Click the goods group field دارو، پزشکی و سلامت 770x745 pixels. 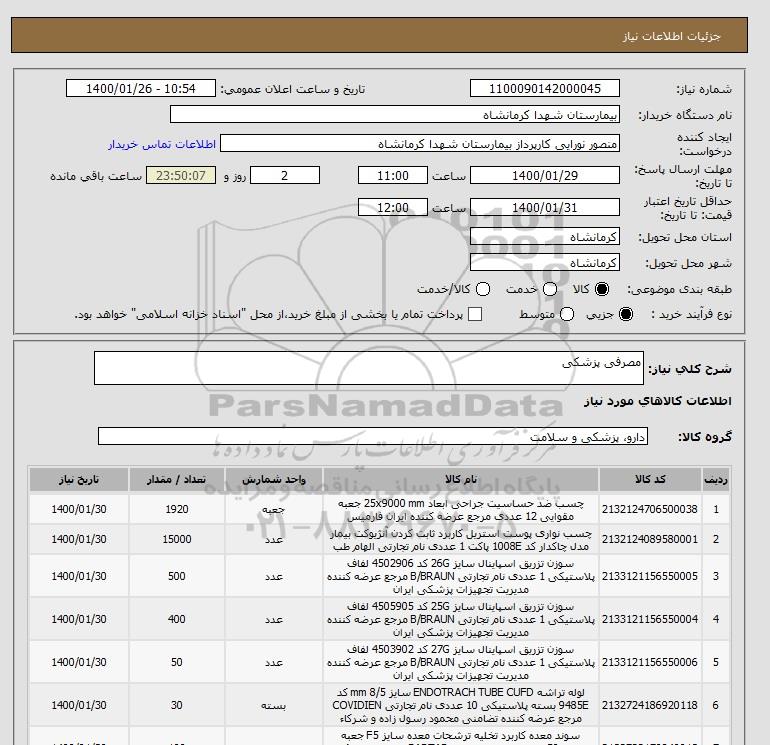(373, 436)
